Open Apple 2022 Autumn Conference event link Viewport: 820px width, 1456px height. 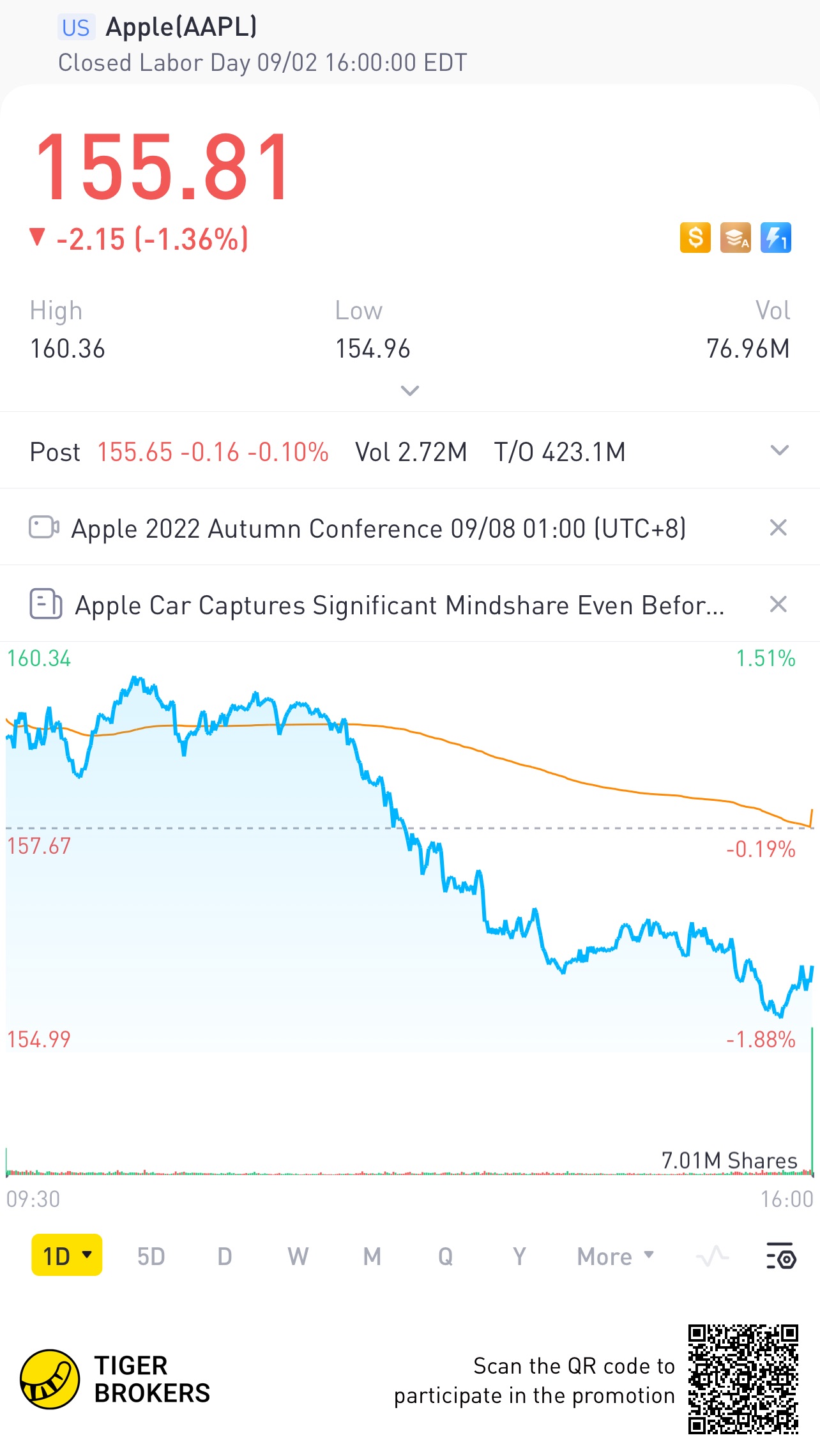coord(379,529)
